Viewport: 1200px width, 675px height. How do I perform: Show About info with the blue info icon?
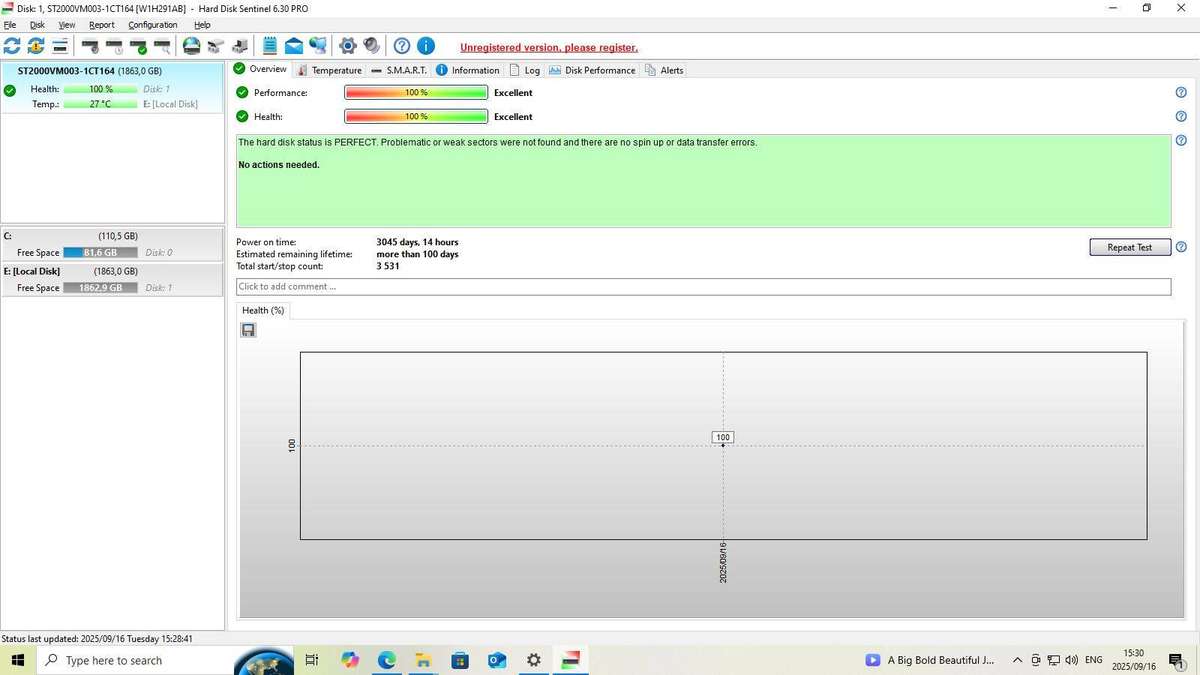click(x=424, y=45)
